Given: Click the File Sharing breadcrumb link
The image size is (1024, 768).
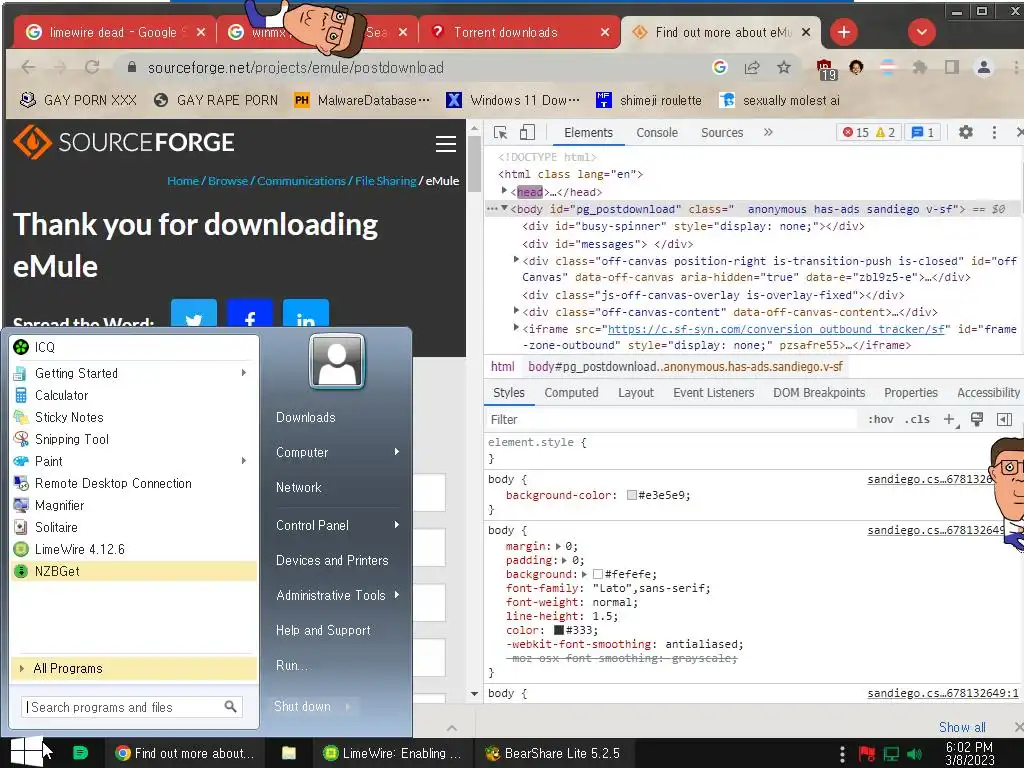Looking at the screenshot, I should [385, 181].
